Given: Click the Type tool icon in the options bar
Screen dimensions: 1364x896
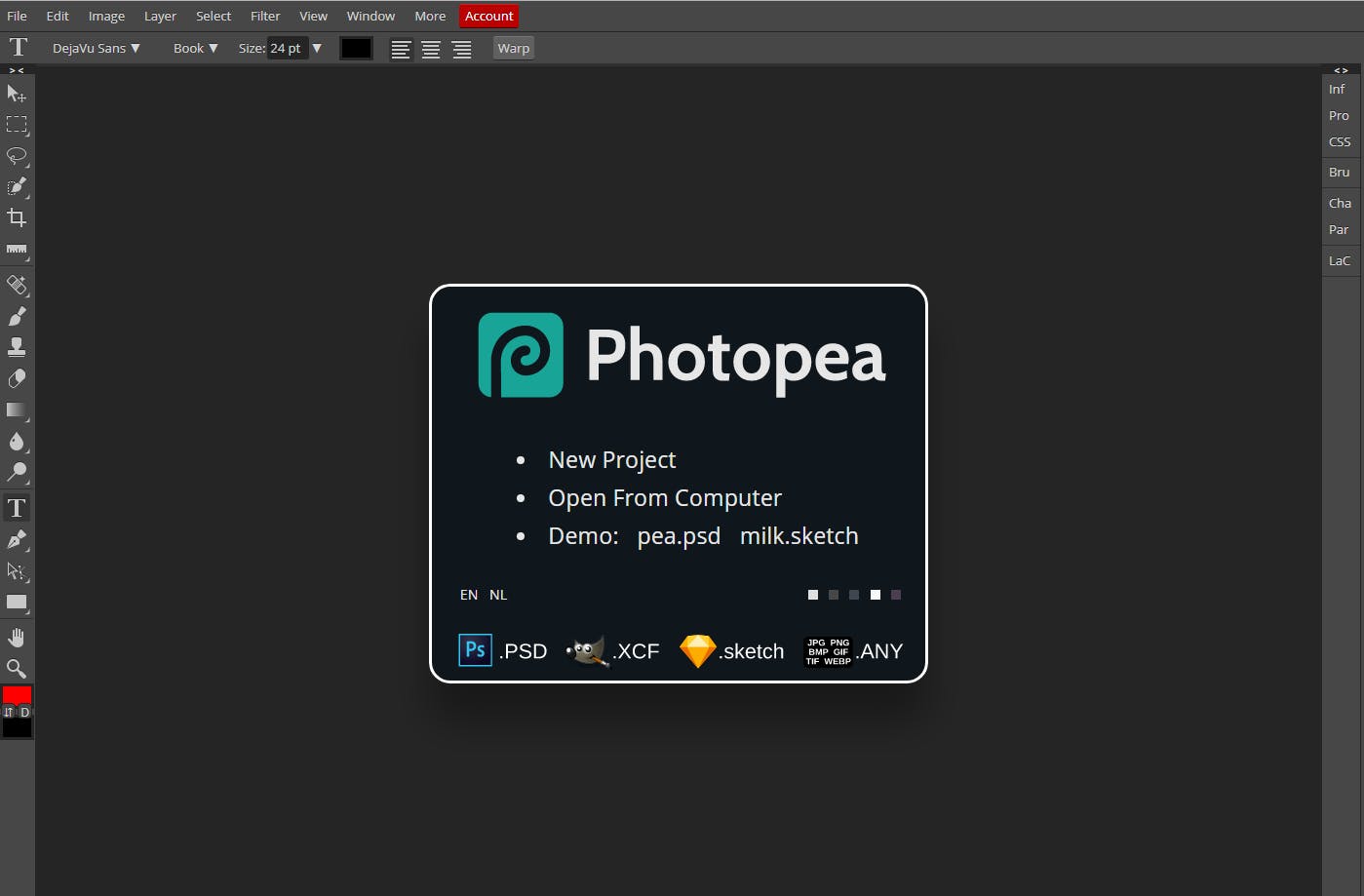Looking at the screenshot, I should click(19, 48).
